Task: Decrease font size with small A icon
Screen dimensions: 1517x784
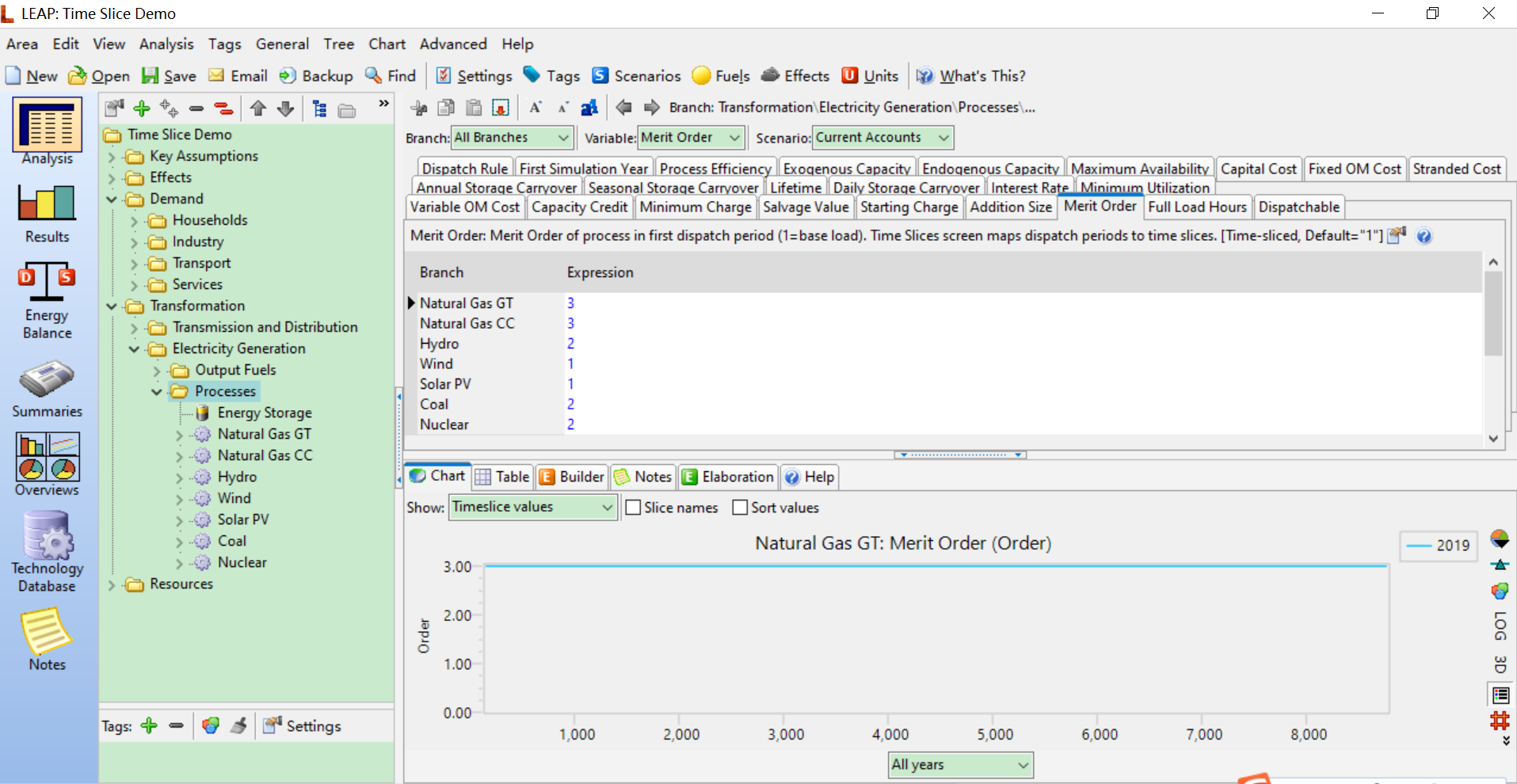Action: tap(562, 108)
